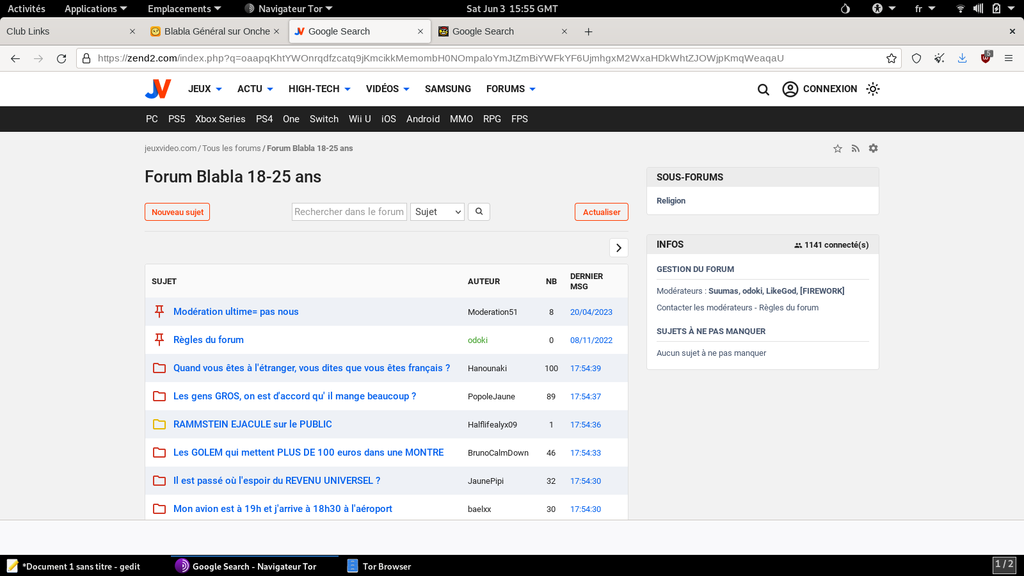The width and height of the screenshot is (1024, 576).
Task: Expand the HIGH-TECH dropdown menu
Action: 319,89
